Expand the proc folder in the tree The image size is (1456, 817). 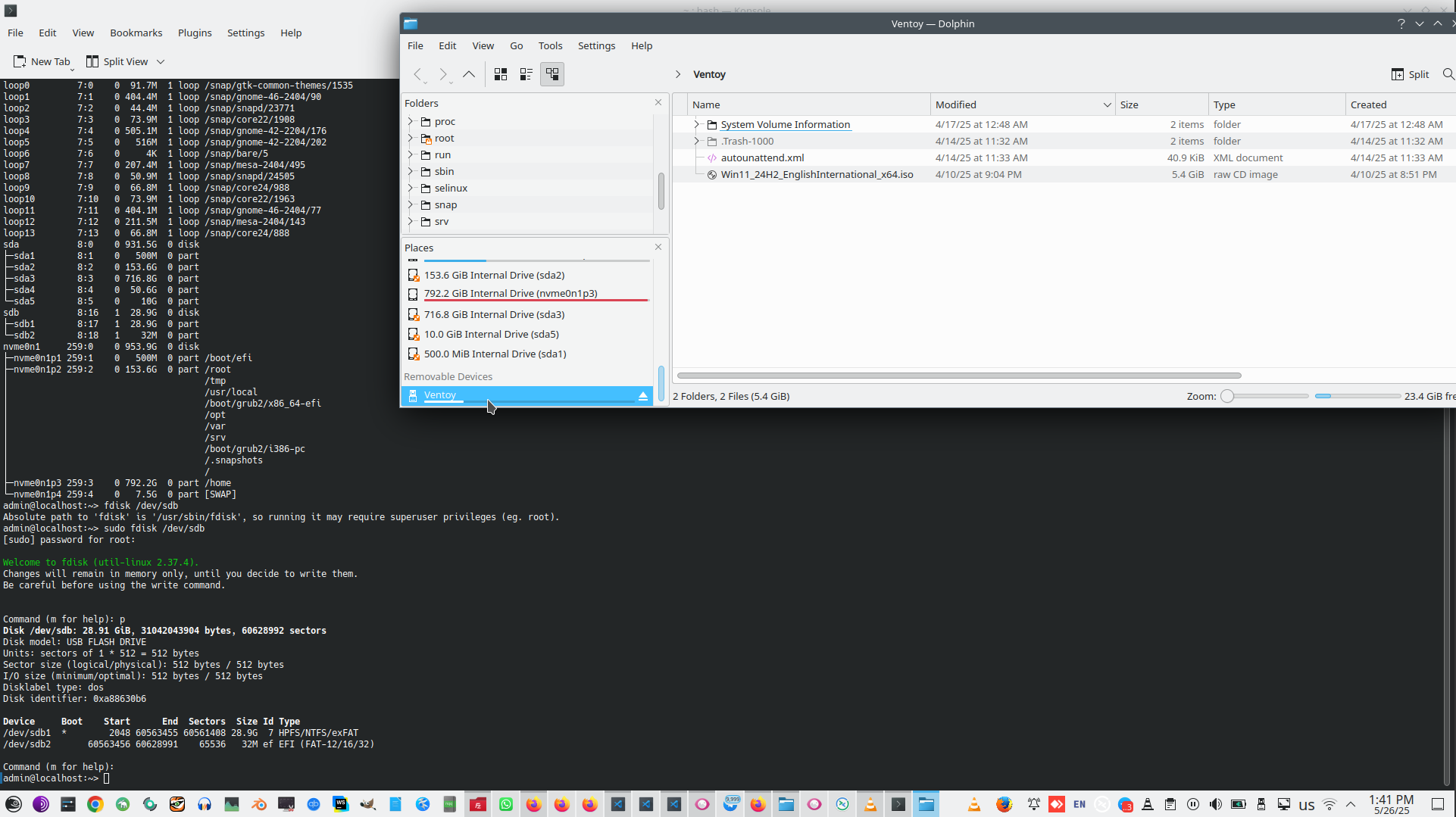point(411,121)
